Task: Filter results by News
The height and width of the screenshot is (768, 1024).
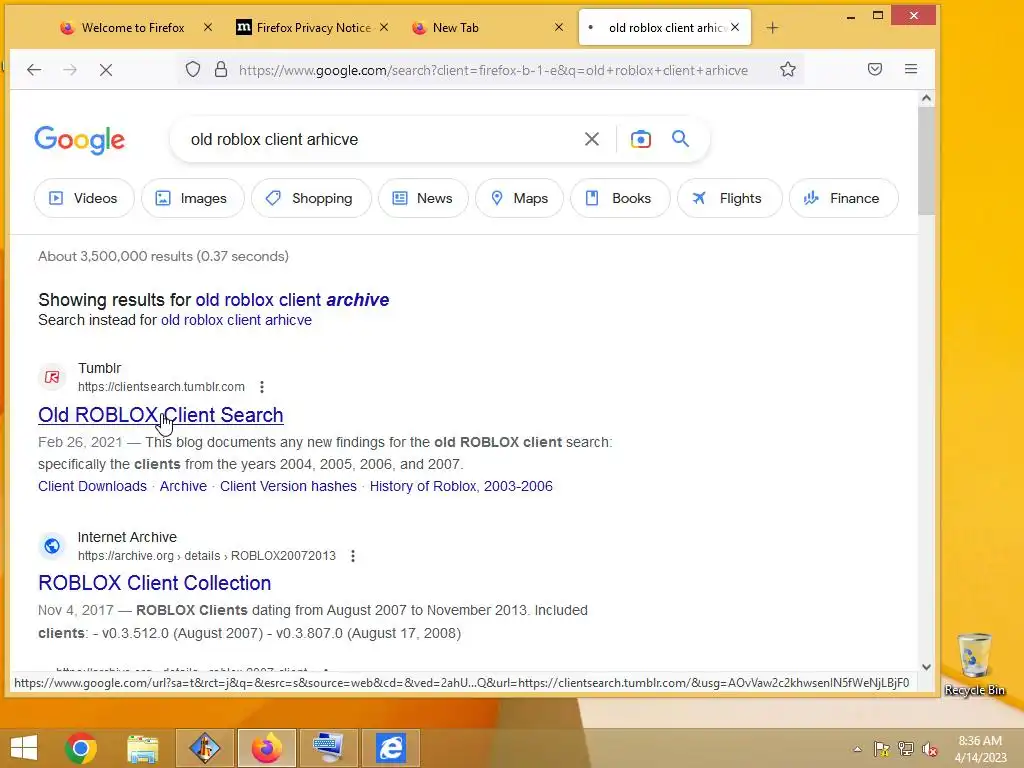Action: coord(423,198)
